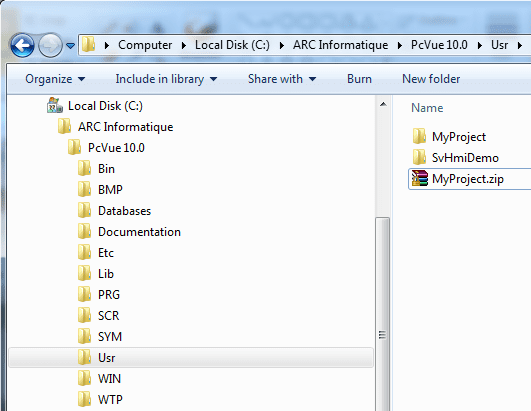Select the Lib folder name

[x=106, y=274]
